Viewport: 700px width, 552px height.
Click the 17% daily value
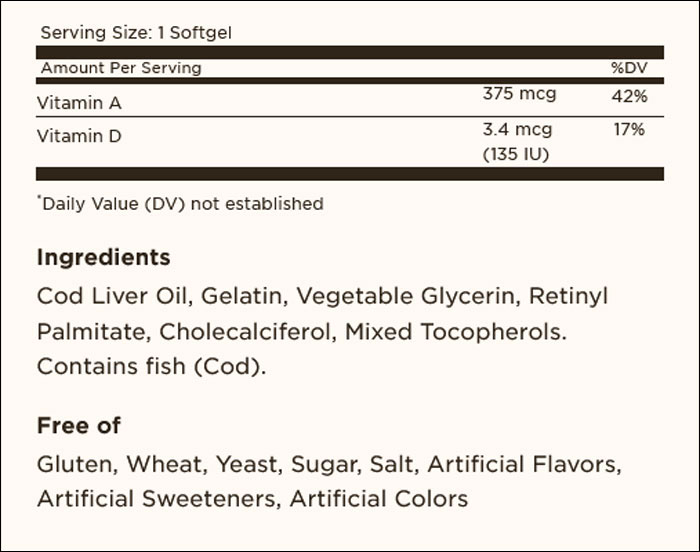click(629, 130)
